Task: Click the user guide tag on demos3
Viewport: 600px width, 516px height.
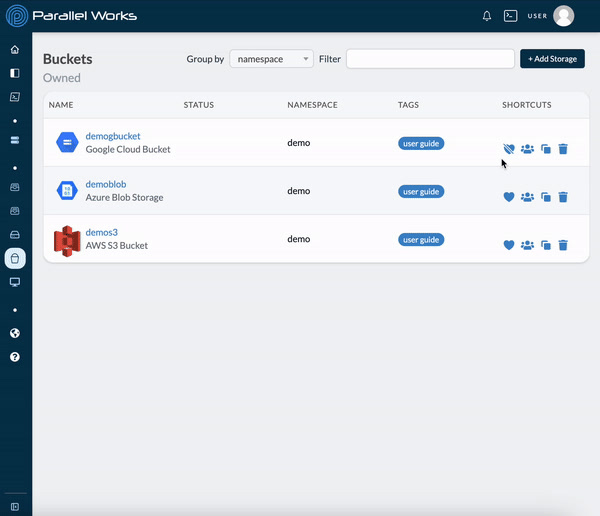Action: pyautogui.click(x=421, y=240)
